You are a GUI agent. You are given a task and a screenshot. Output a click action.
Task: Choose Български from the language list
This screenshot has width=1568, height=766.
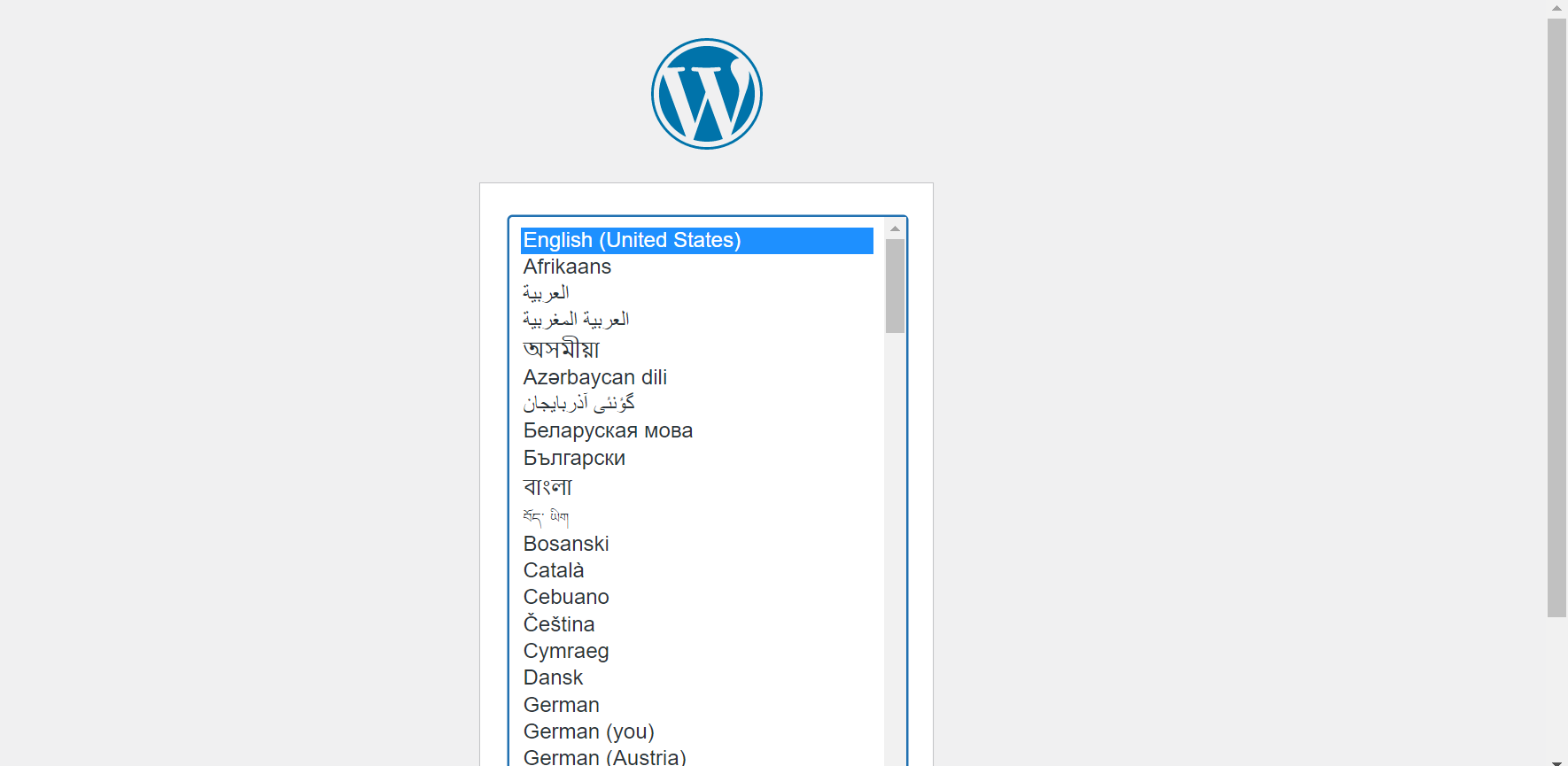697,458
